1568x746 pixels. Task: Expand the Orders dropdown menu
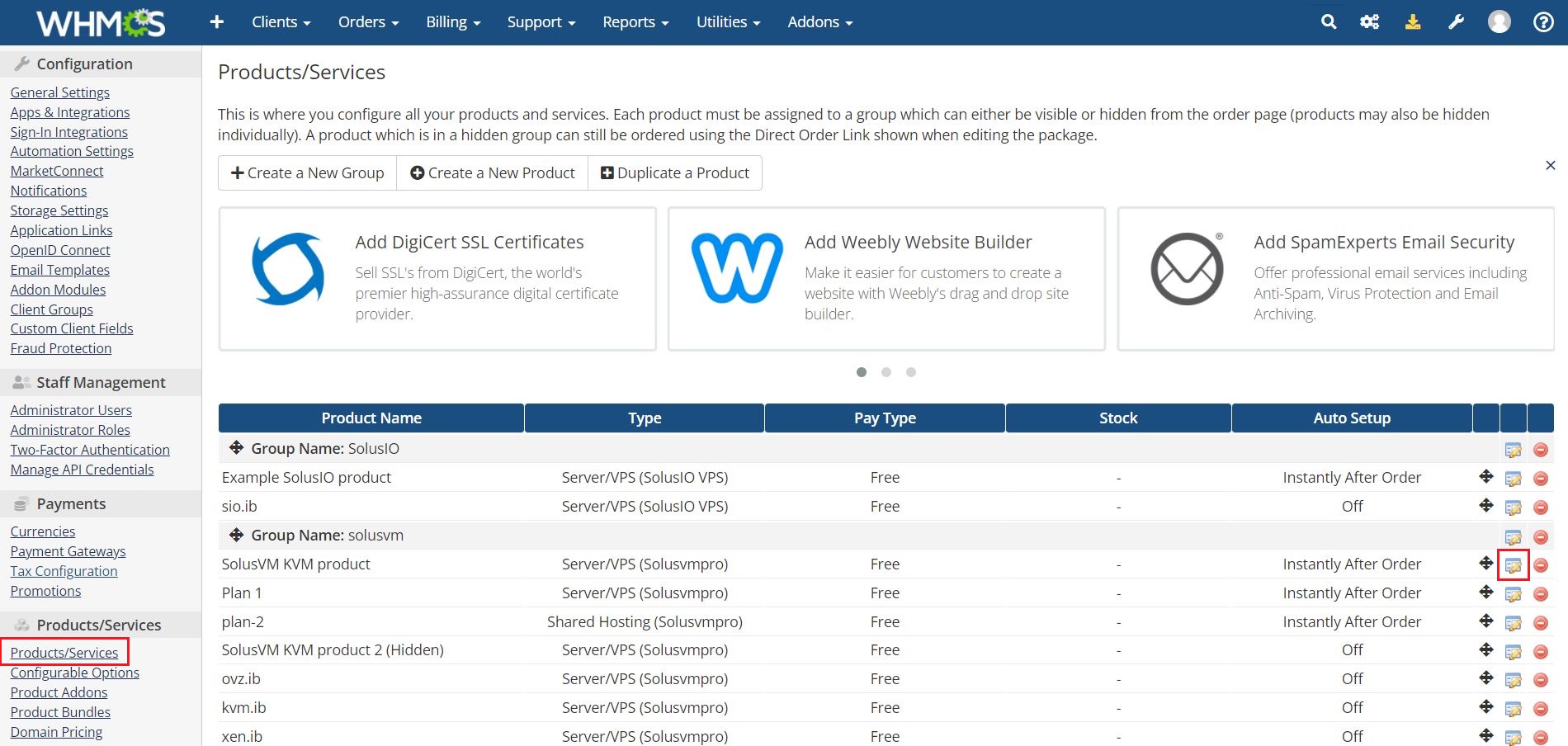(368, 22)
